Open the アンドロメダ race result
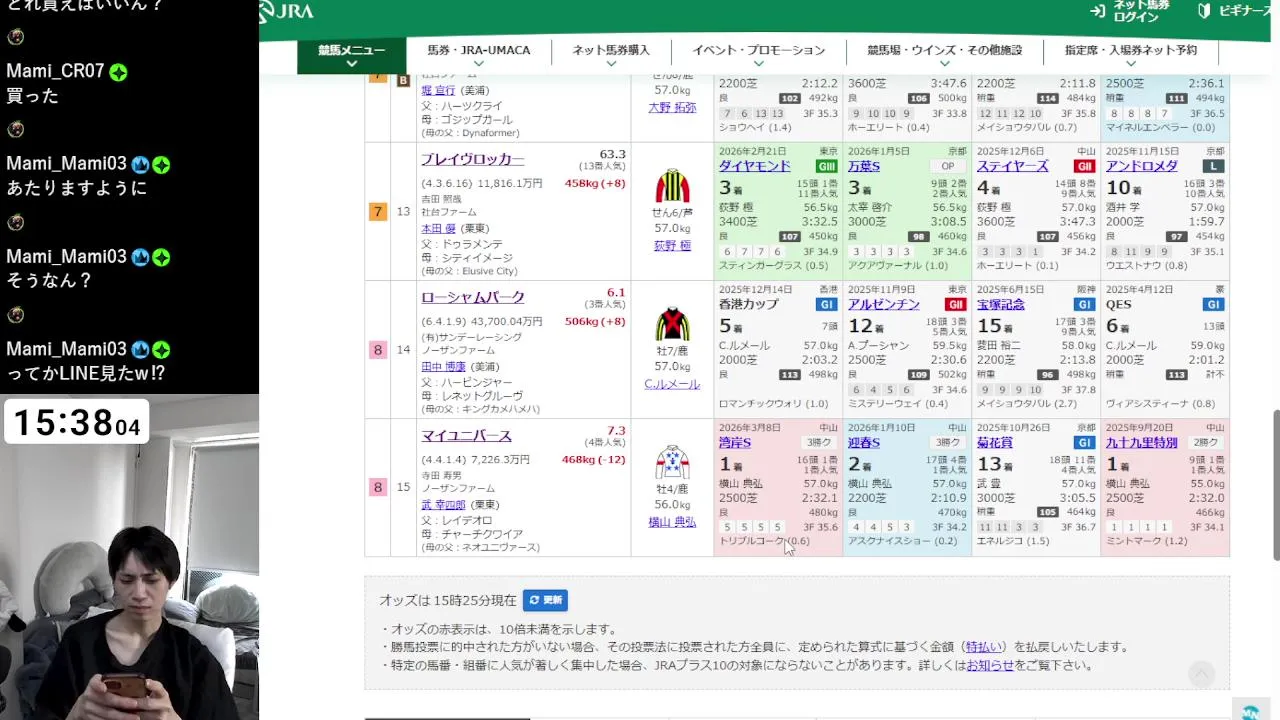The height and width of the screenshot is (720, 1280). click(x=1142, y=166)
